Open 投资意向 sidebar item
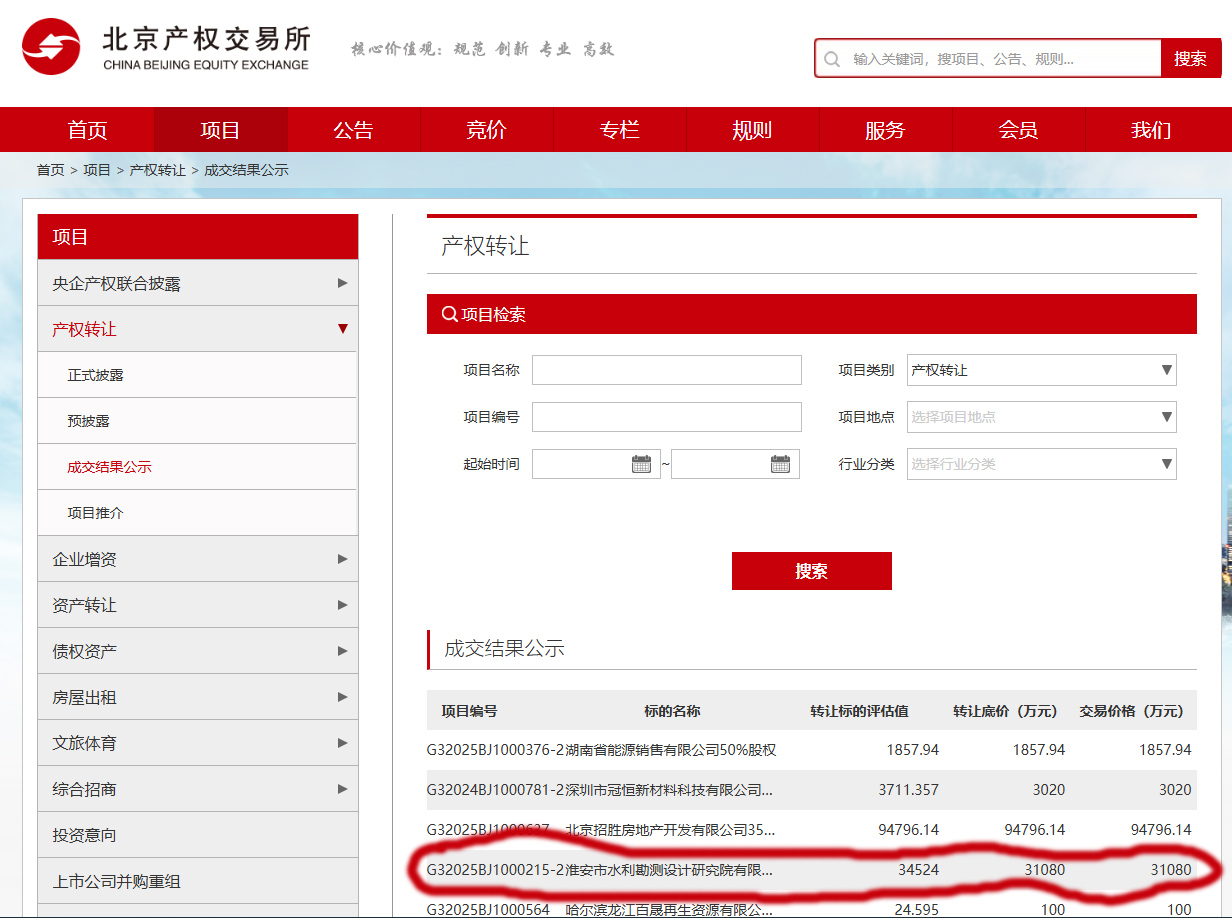The width and height of the screenshot is (1232, 918). tap(197, 835)
